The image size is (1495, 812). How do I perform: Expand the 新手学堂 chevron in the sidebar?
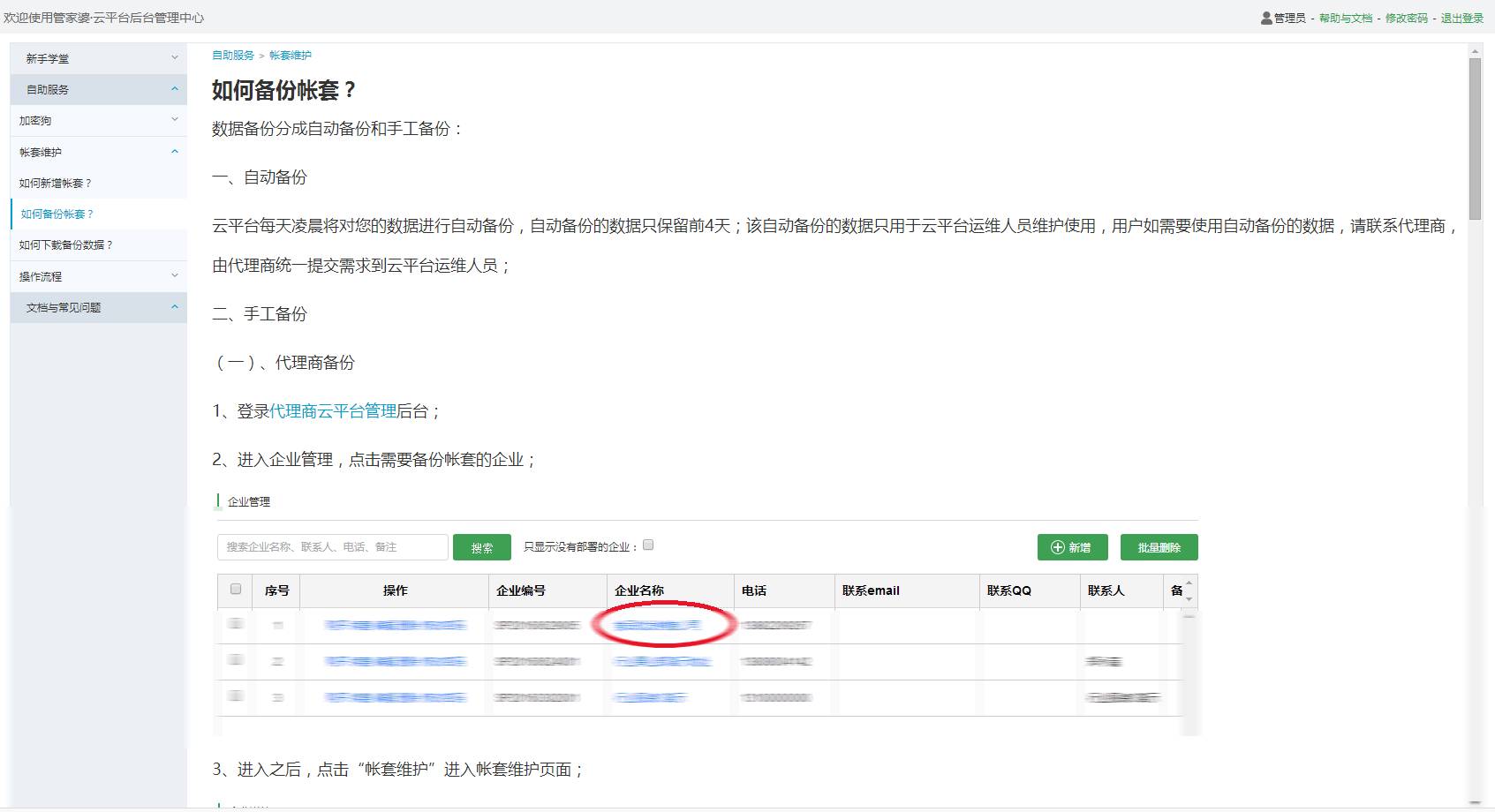[174, 58]
